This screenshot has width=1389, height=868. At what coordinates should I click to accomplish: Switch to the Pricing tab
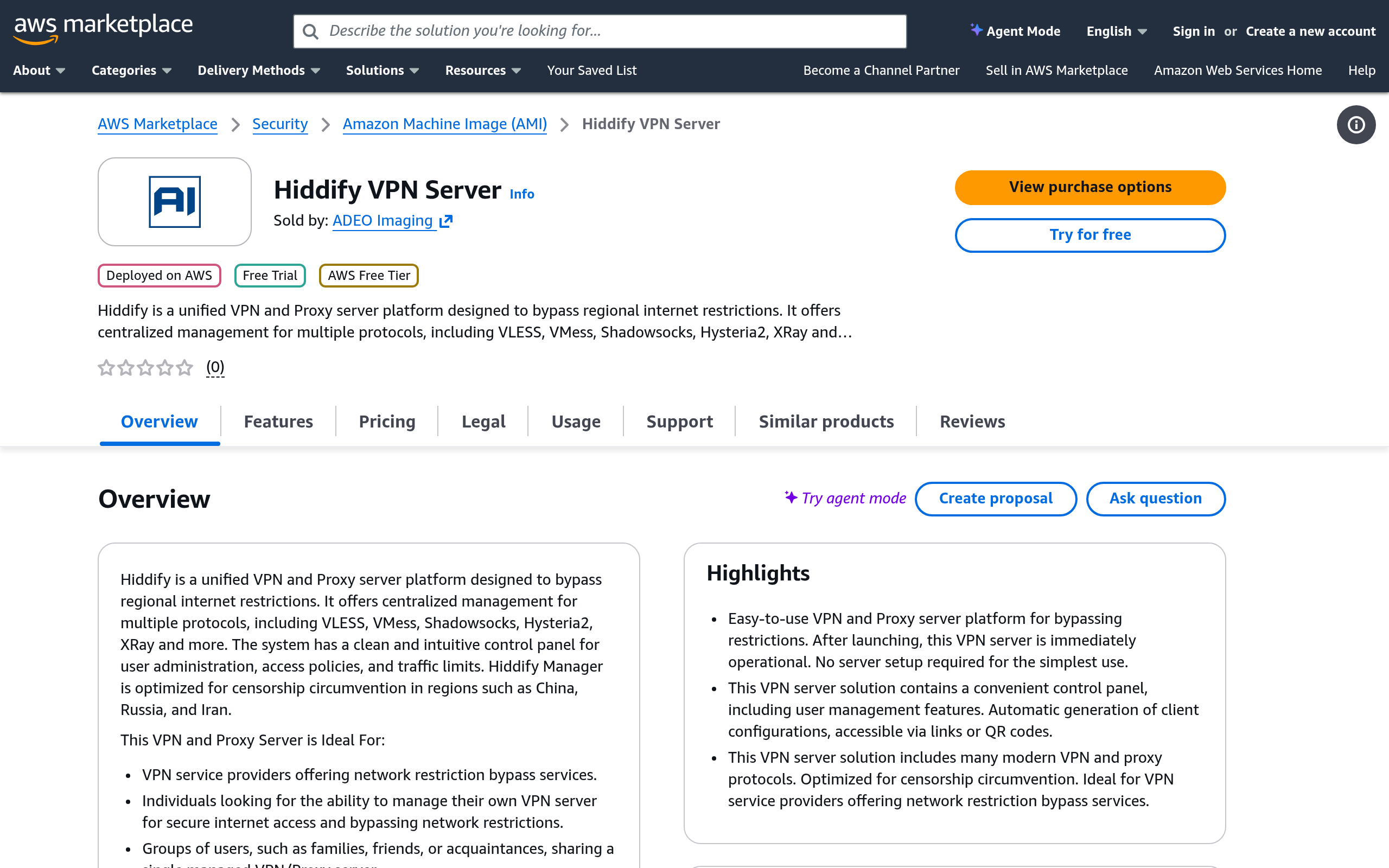[x=387, y=421]
